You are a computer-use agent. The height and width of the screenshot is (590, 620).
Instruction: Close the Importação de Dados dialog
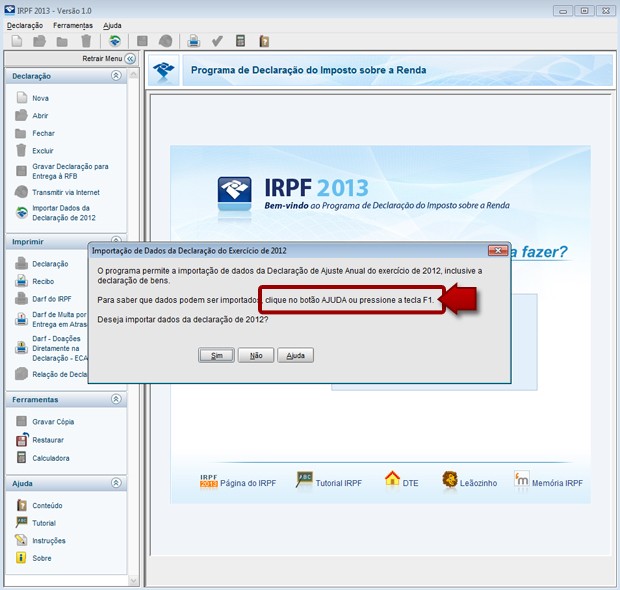(496, 250)
